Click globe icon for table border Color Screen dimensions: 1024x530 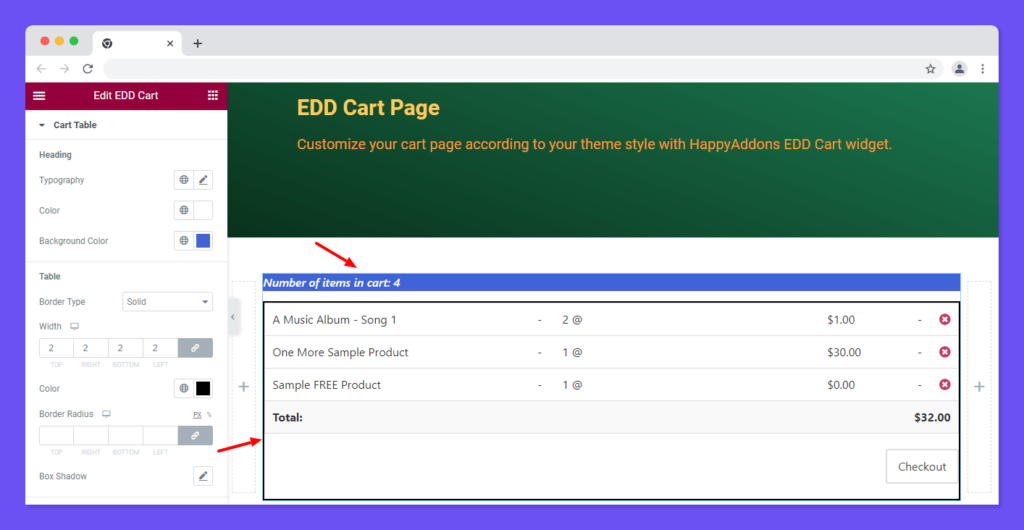(x=184, y=388)
